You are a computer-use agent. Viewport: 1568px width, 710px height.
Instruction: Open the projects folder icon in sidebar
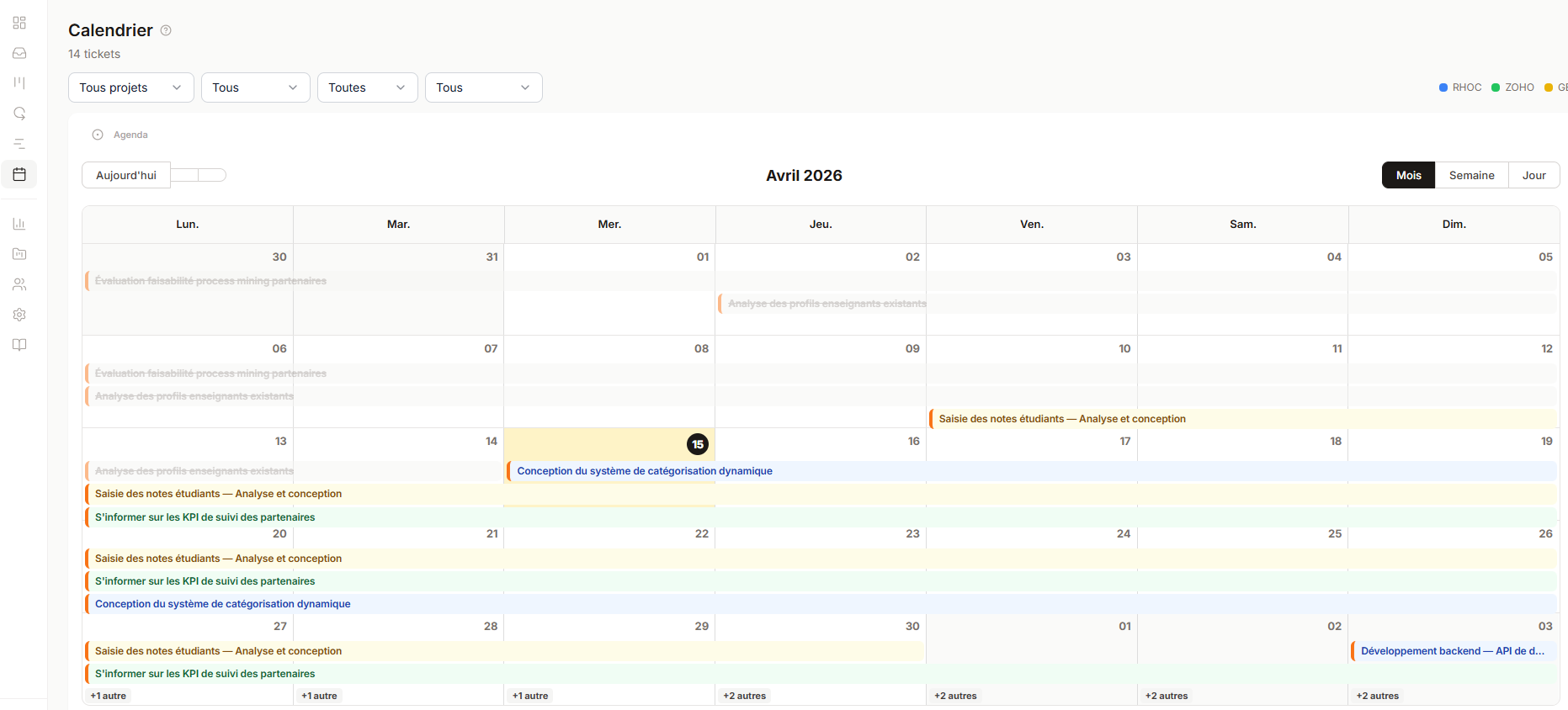[x=19, y=254]
